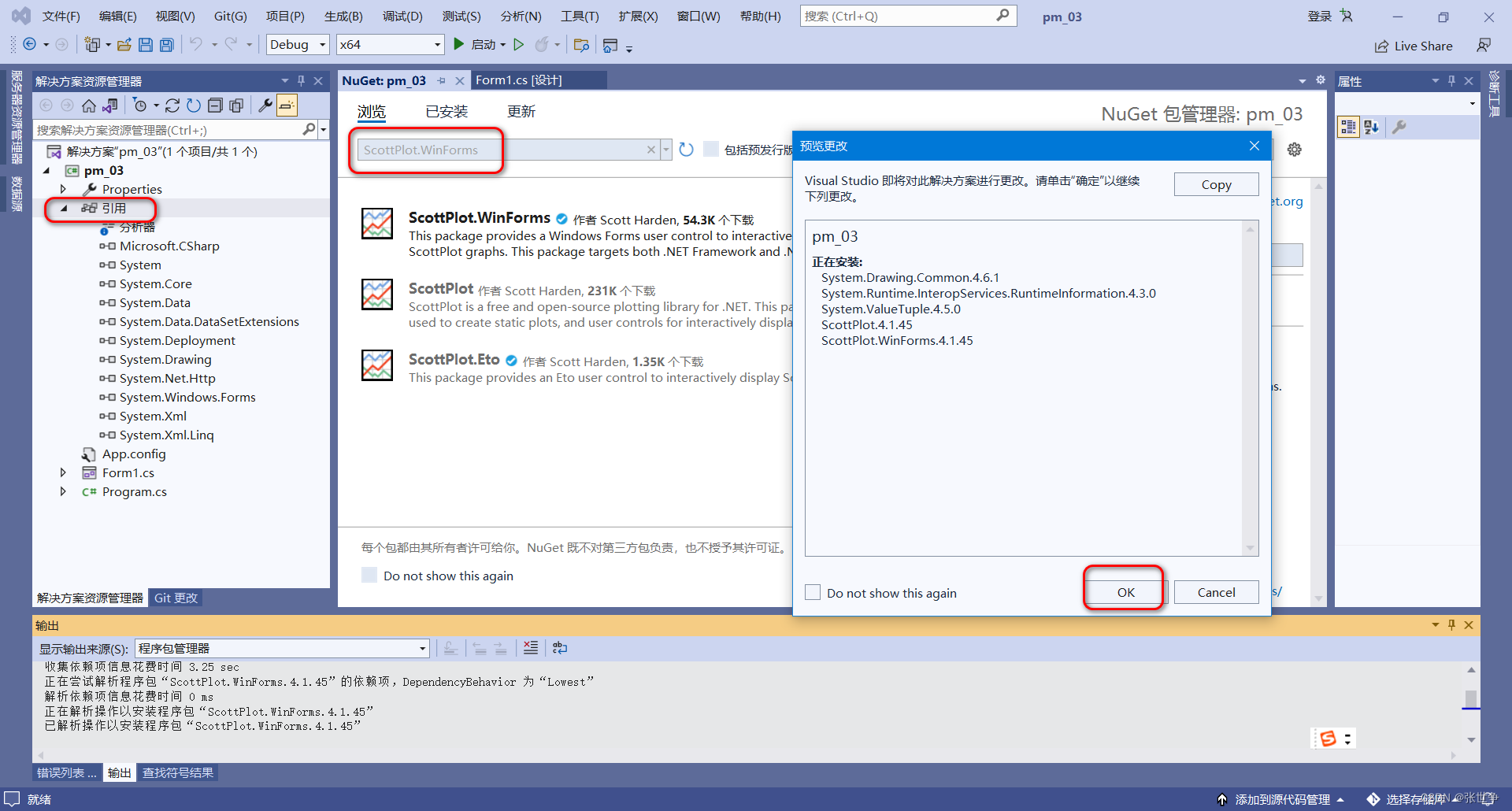The height and width of the screenshot is (811, 1512).
Task: Open the x64 platform dropdown
Action: pyautogui.click(x=390, y=45)
